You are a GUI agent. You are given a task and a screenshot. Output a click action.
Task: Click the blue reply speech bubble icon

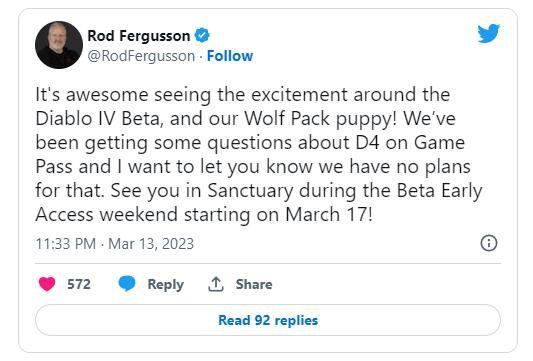point(127,283)
